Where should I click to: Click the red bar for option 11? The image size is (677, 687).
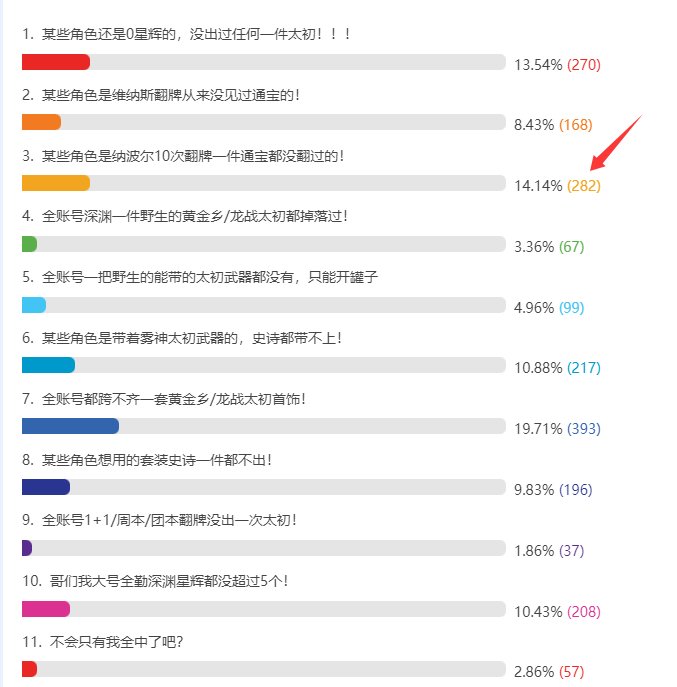point(29,669)
